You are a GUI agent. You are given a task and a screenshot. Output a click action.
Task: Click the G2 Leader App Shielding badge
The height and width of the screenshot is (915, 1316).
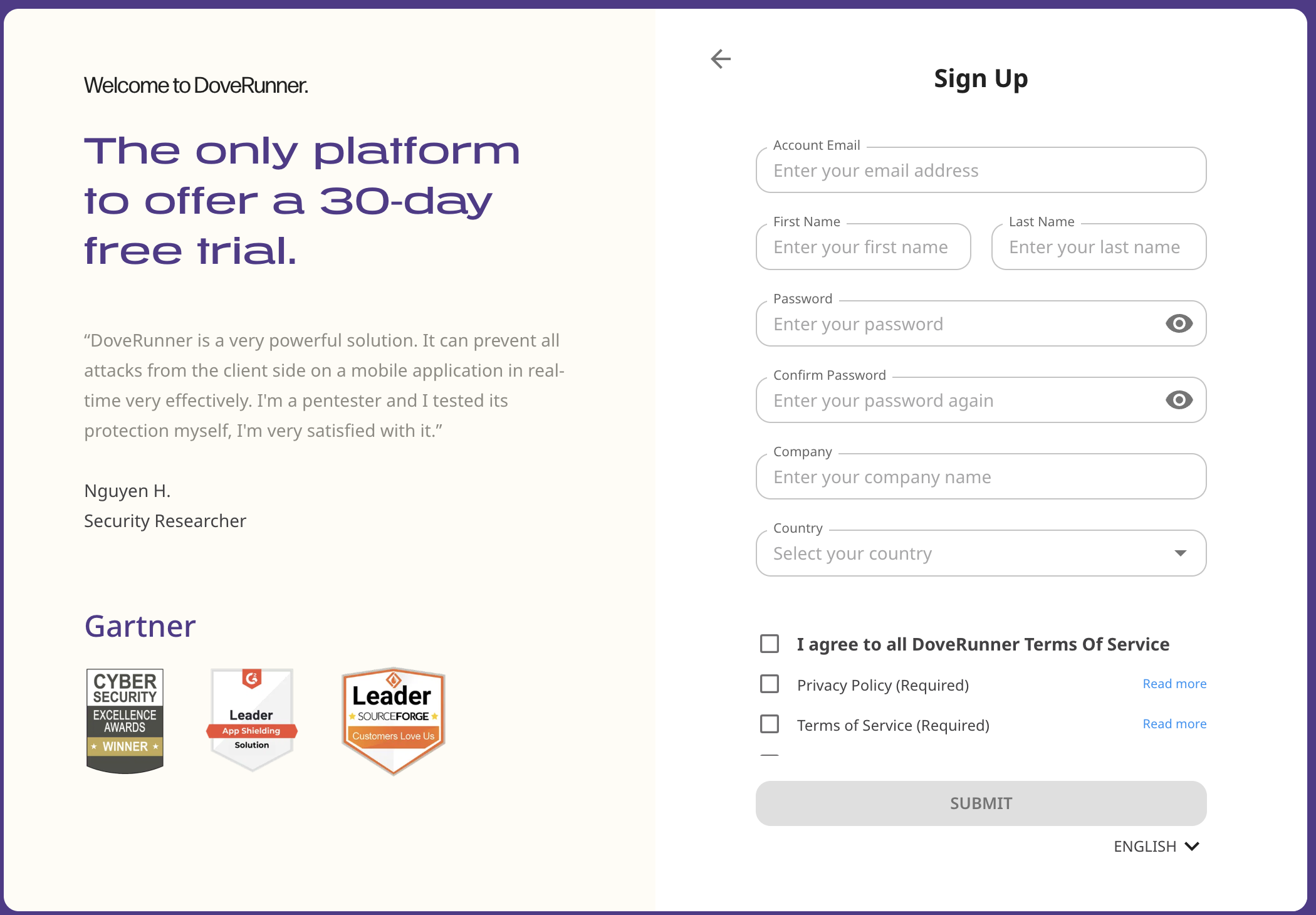252,719
